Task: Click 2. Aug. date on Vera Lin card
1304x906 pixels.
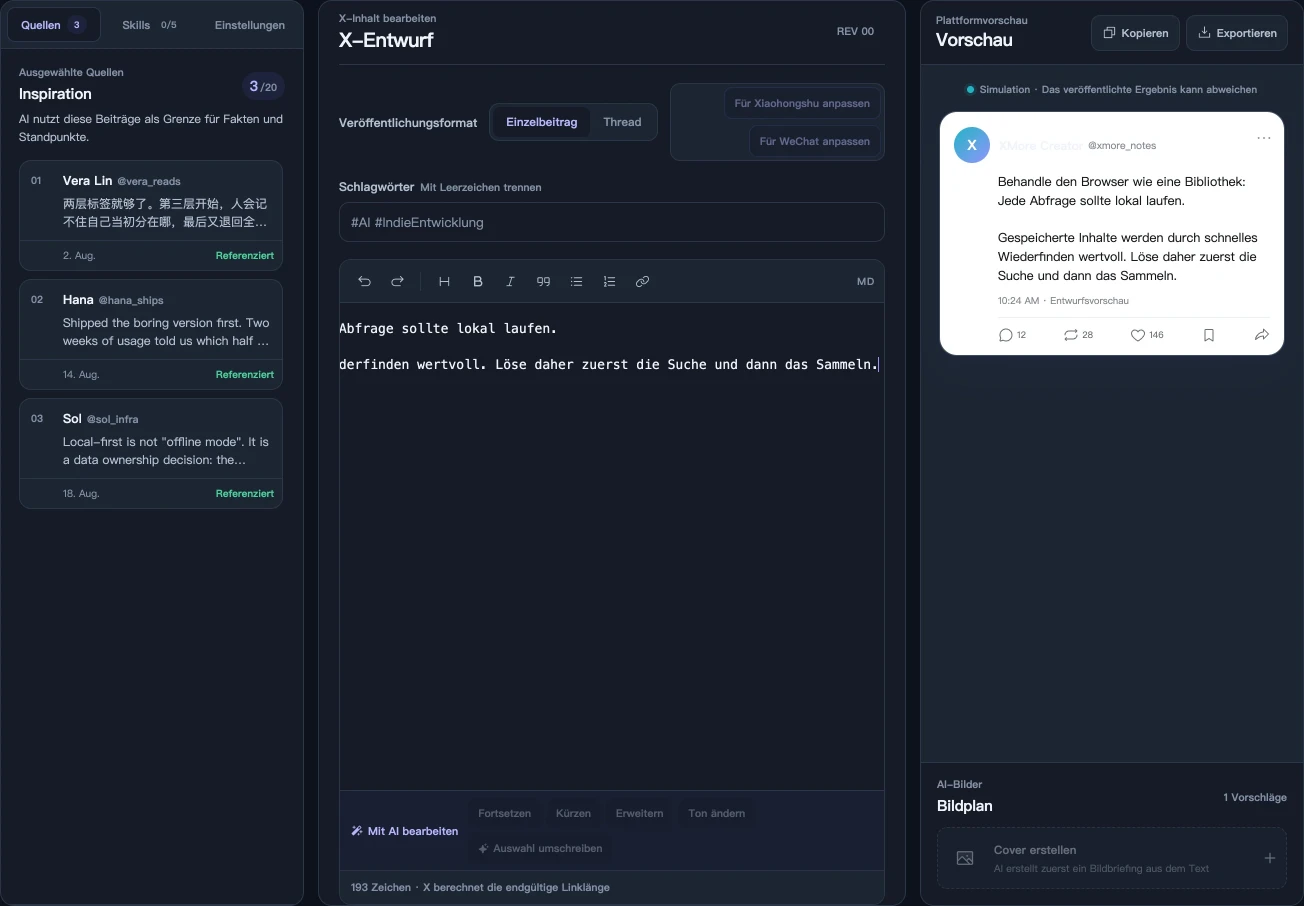Action: point(79,256)
